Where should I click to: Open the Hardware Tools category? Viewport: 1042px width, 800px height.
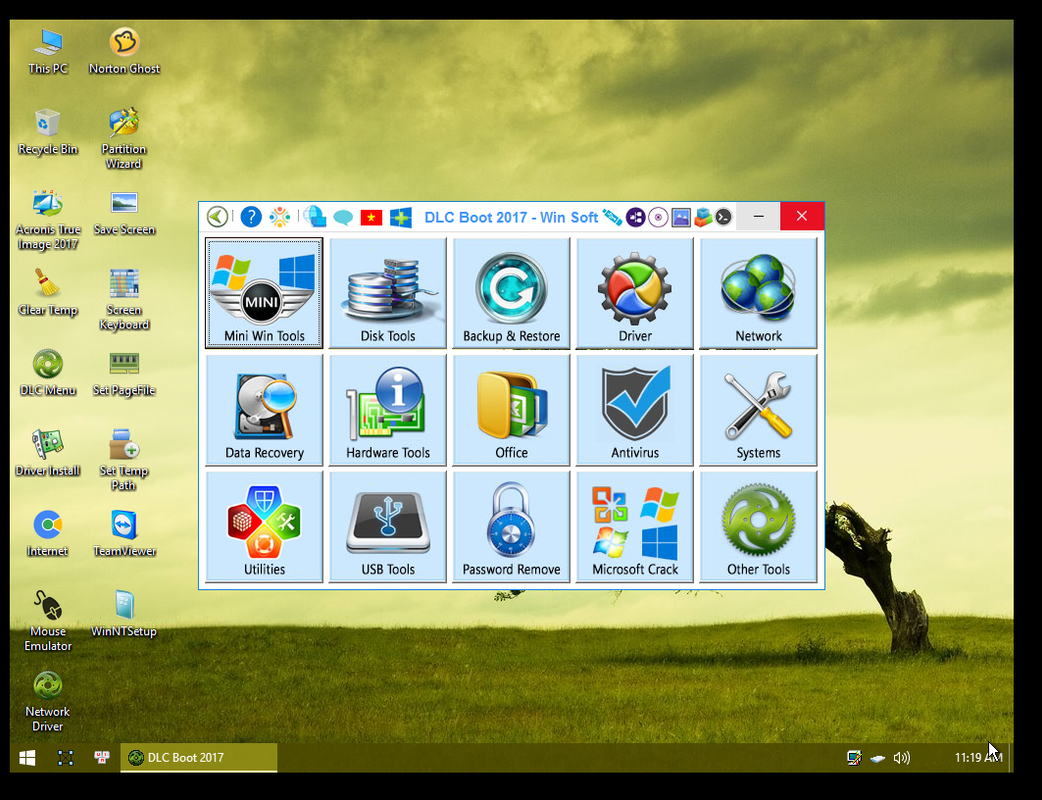pyautogui.click(x=387, y=409)
